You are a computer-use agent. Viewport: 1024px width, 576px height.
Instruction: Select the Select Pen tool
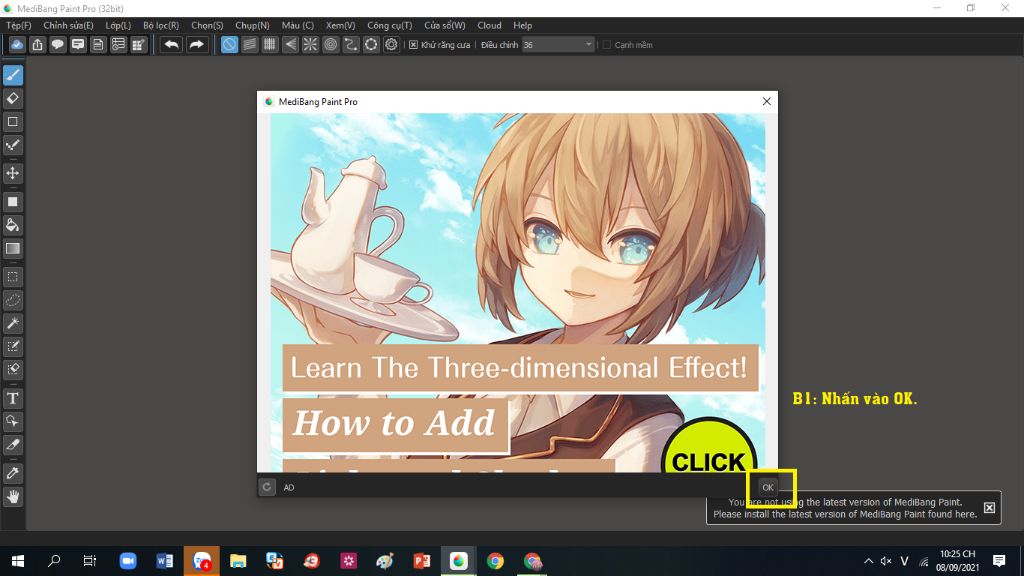coord(12,346)
